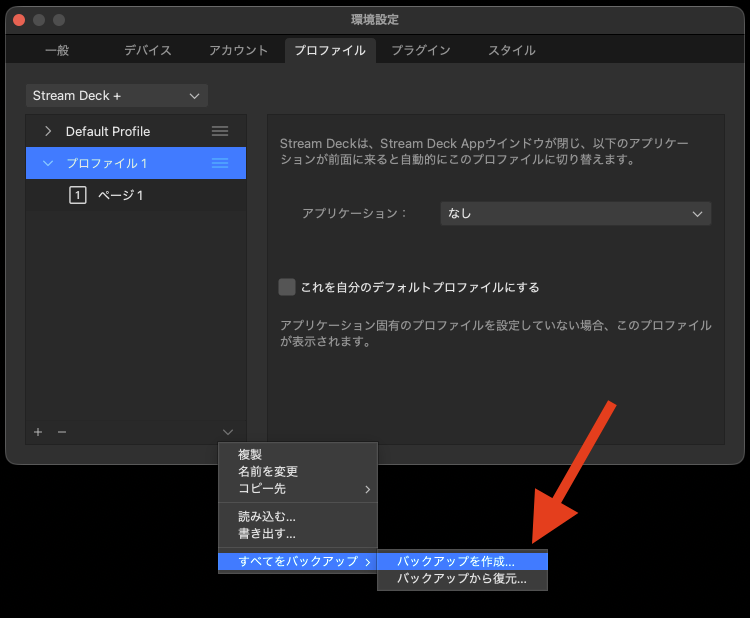Open the コピー先 submenu

(298, 489)
